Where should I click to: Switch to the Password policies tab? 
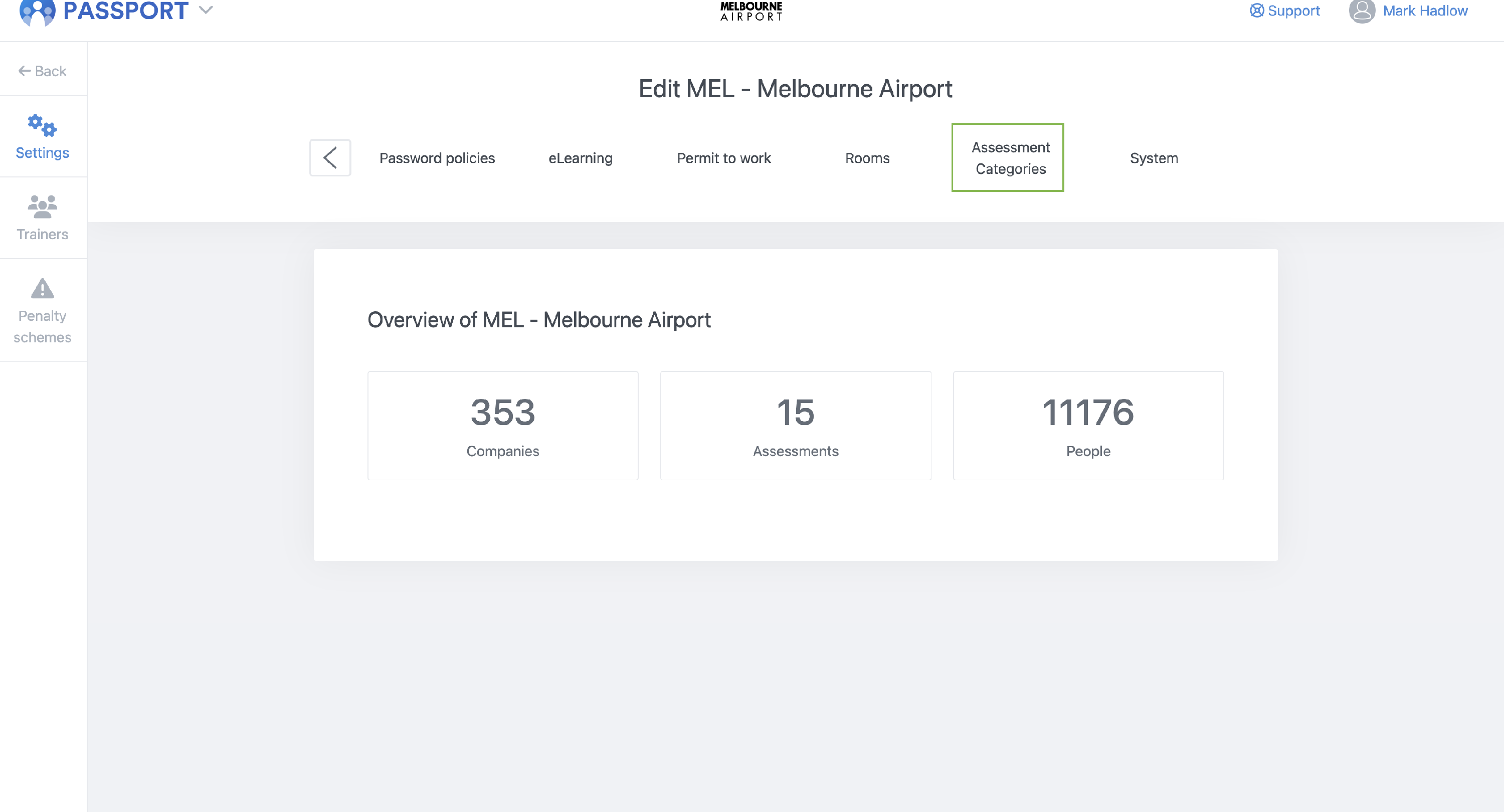point(437,157)
